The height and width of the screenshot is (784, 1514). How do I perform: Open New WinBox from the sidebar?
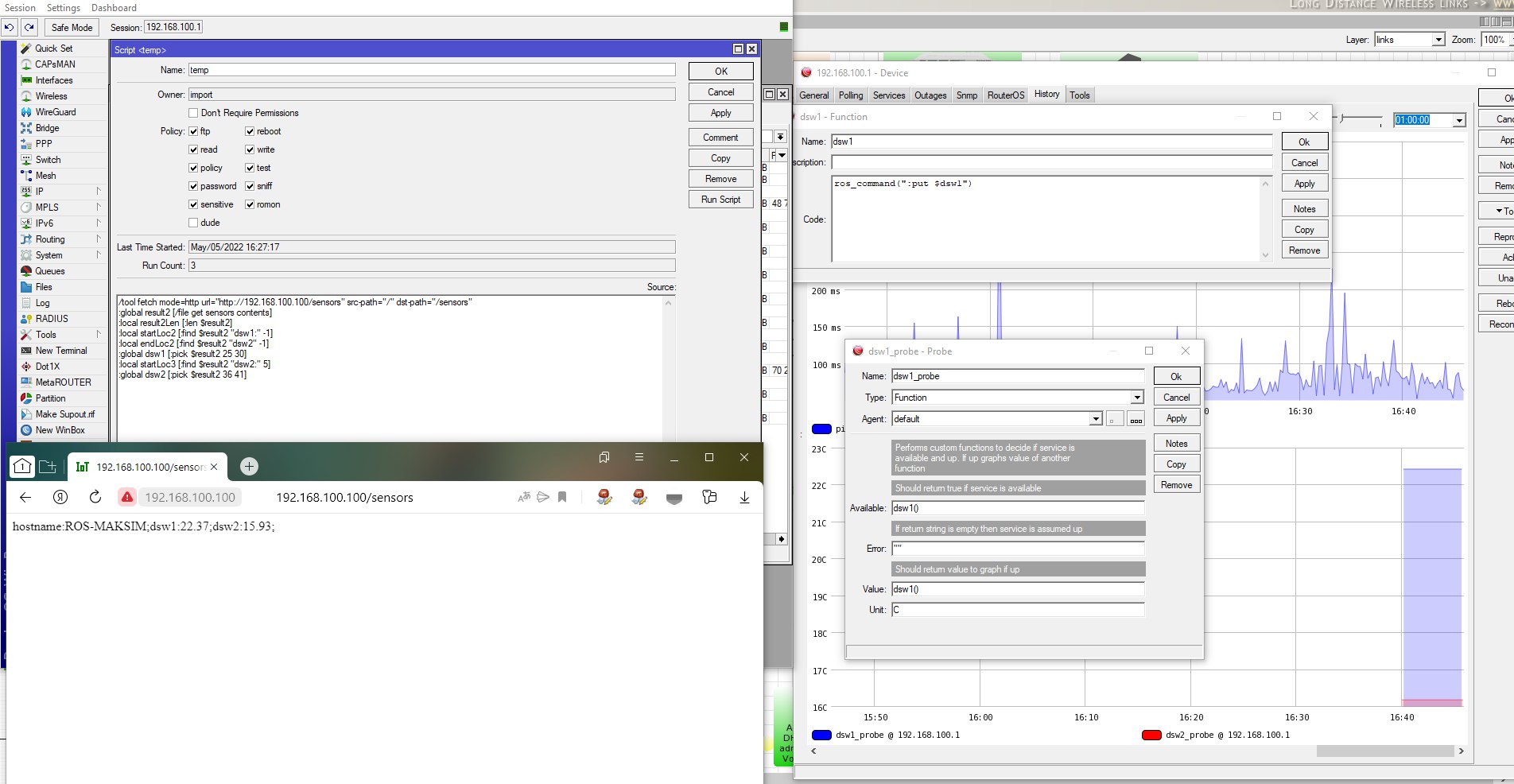[x=60, y=430]
